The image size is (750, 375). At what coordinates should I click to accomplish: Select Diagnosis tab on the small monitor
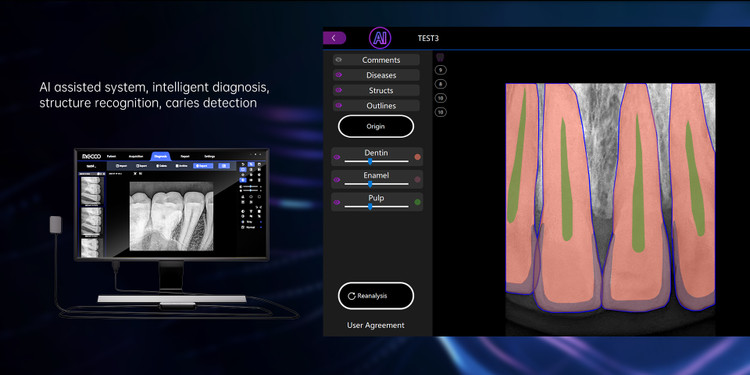160,156
